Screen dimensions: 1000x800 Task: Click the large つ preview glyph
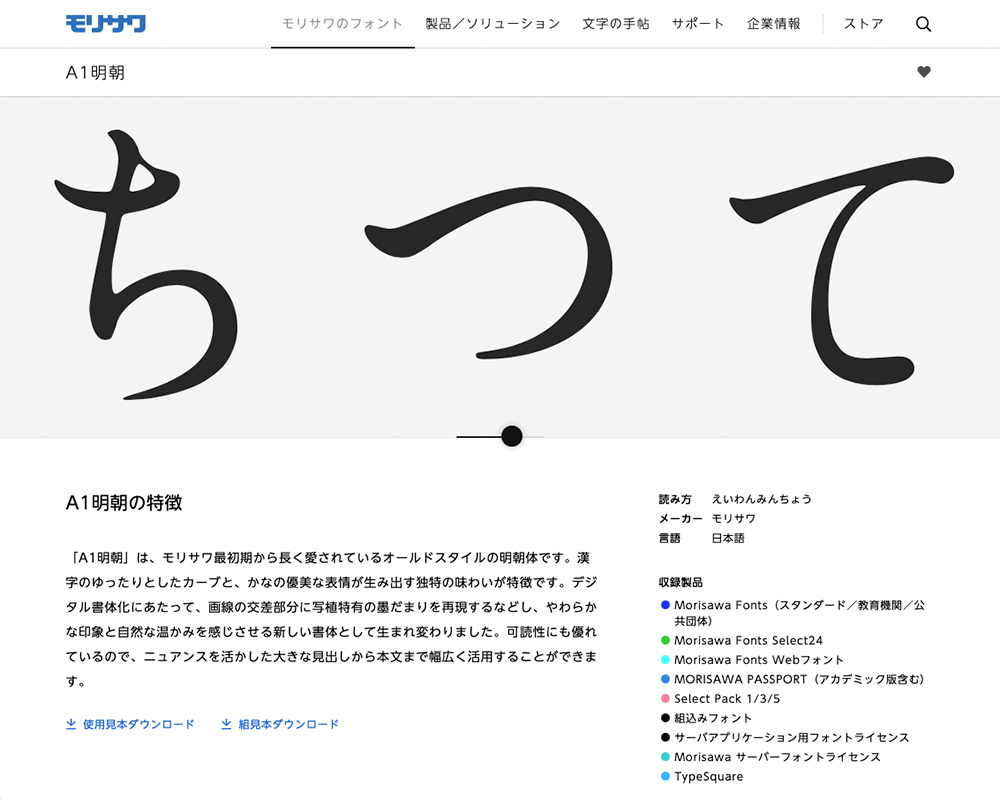coord(489,272)
